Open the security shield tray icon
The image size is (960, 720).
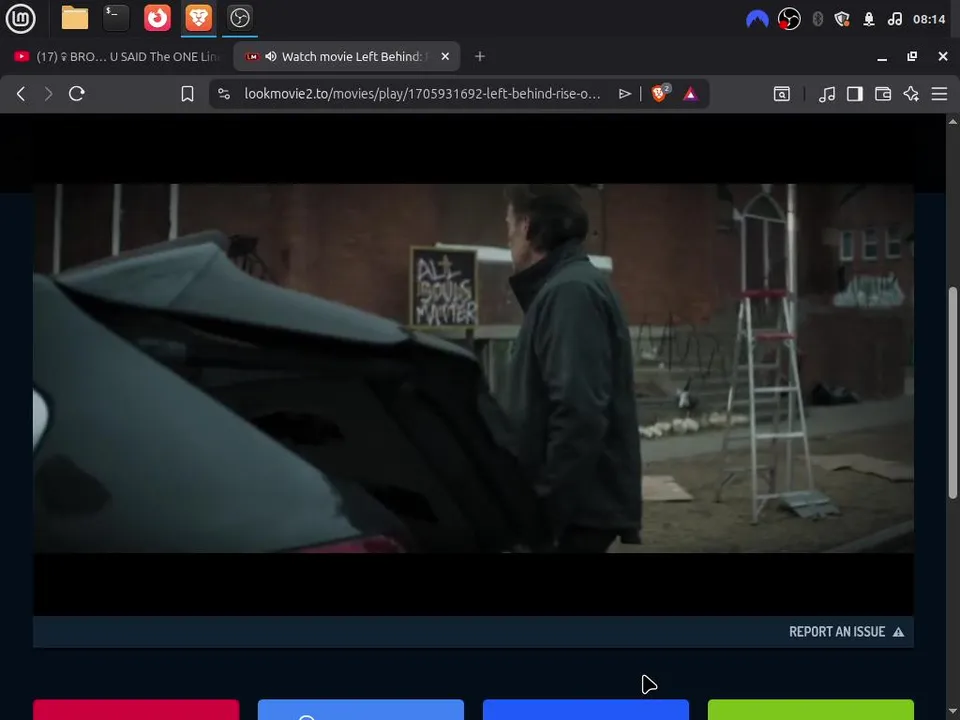click(x=842, y=19)
